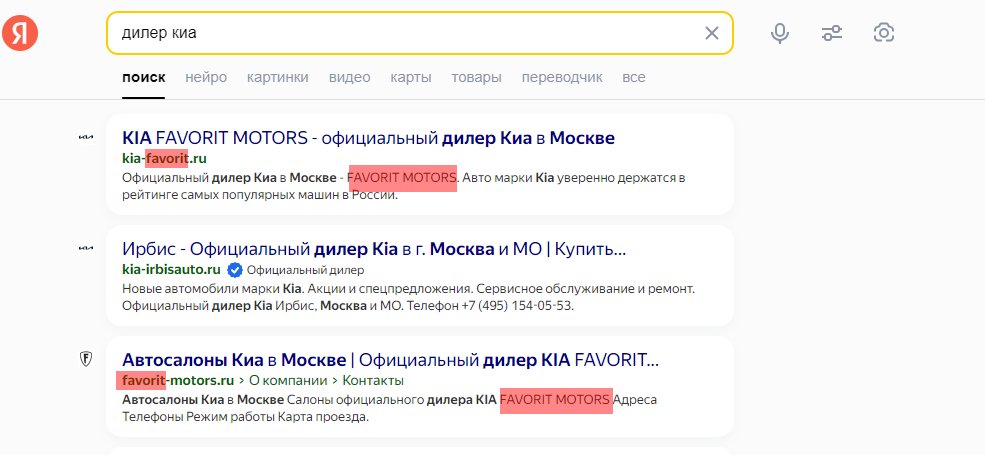Open image search camera icon
This screenshot has width=985, height=455.
click(x=883, y=33)
